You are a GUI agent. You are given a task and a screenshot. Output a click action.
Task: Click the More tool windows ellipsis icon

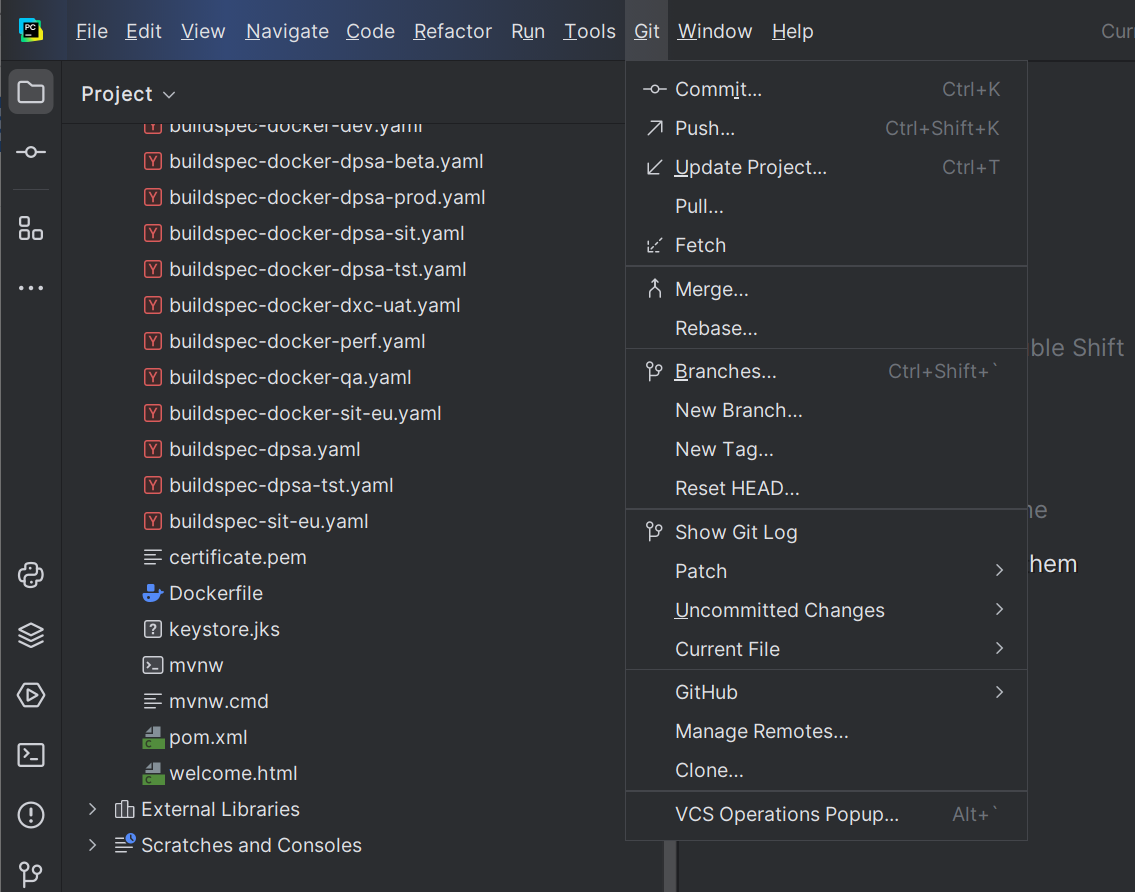(x=31, y=288)
